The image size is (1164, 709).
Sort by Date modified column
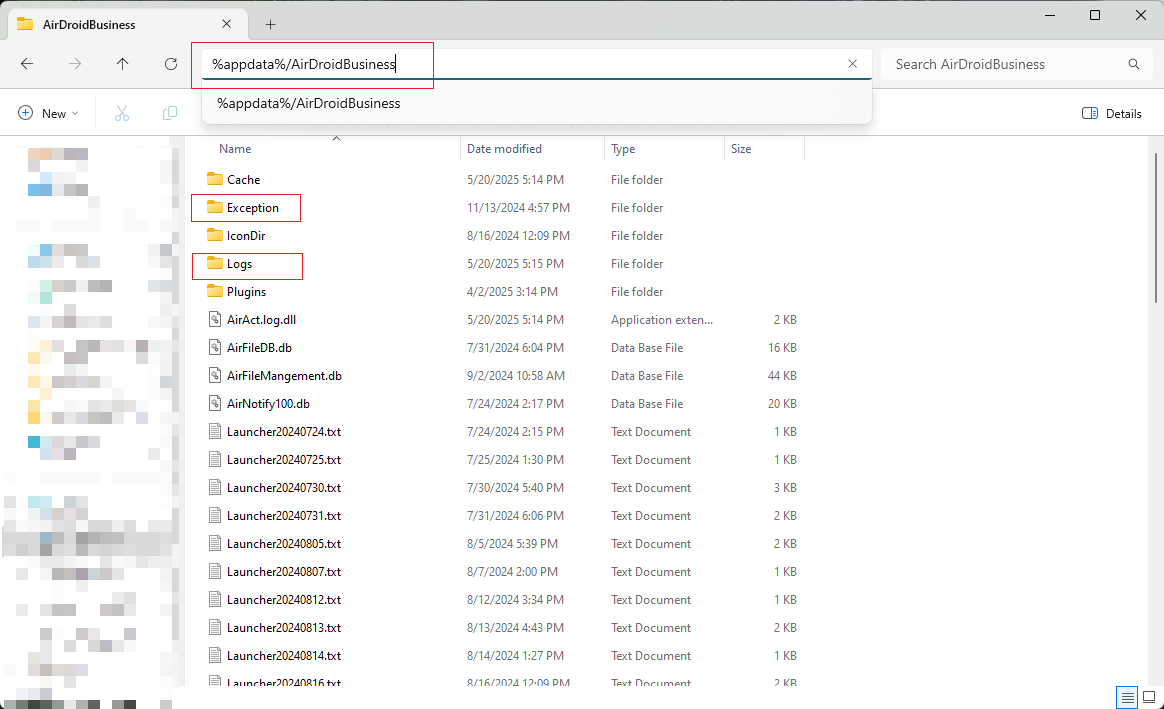(504, 148)
